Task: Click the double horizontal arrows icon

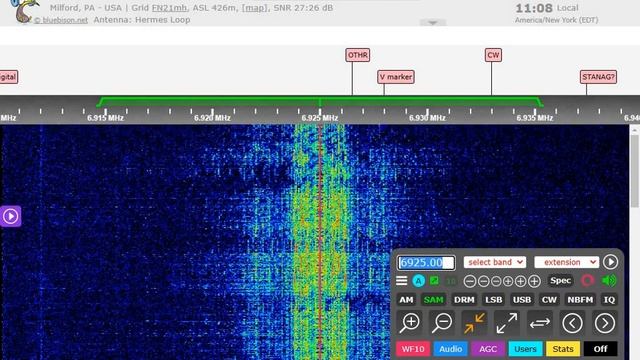Action: point(540,323)
